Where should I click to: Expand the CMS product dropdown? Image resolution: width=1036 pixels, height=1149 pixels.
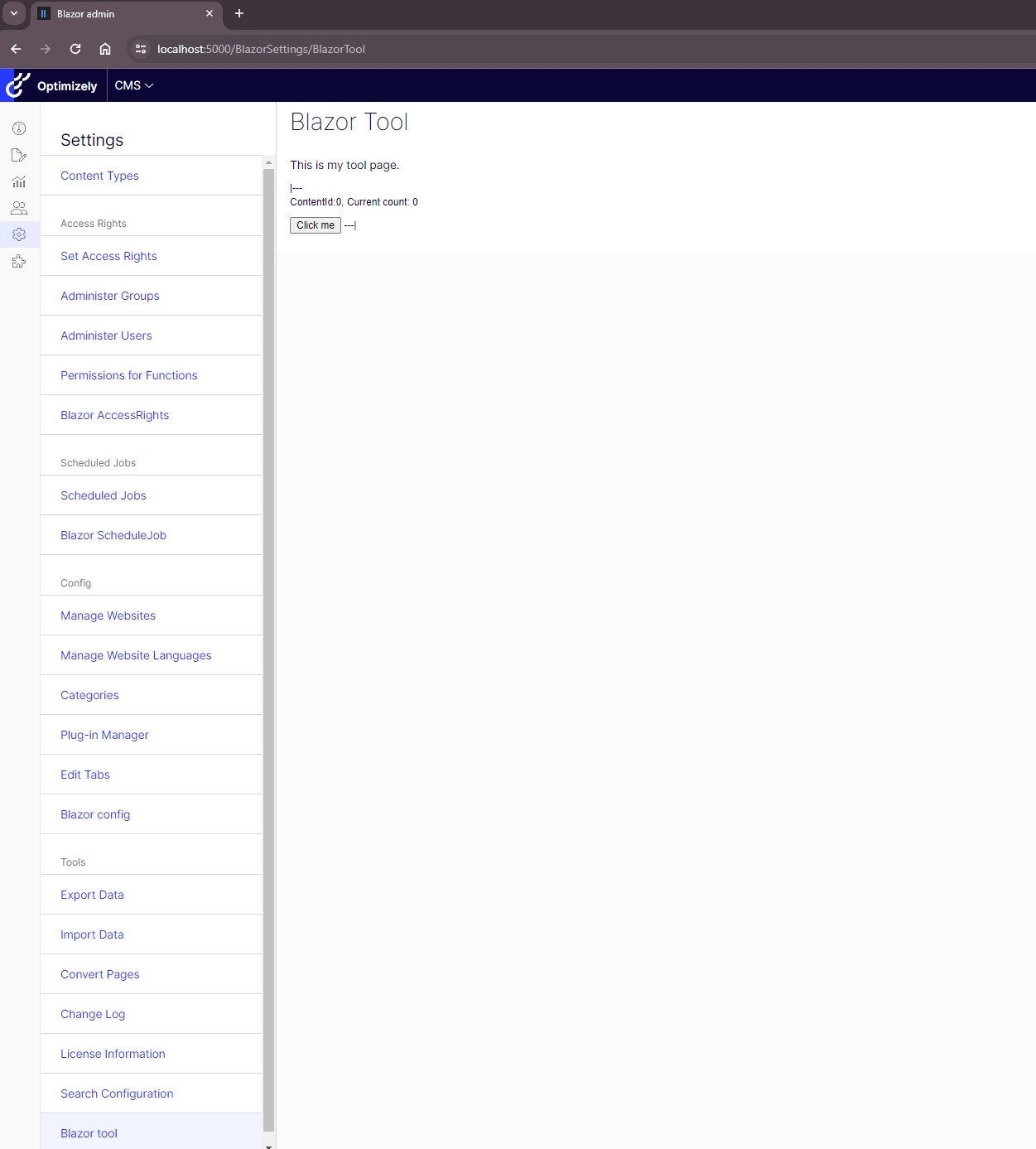point(133,85)
